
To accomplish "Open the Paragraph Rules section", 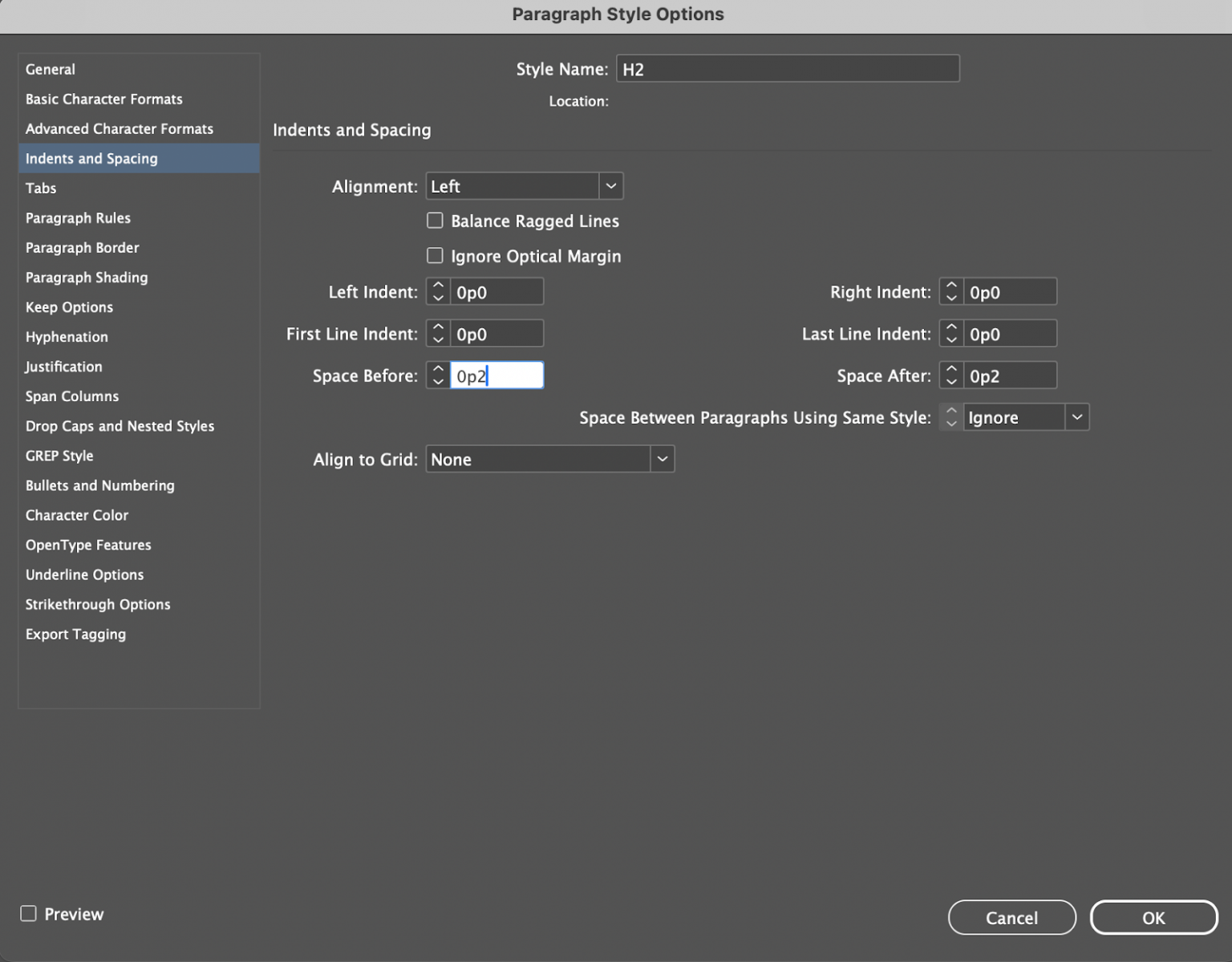I will tap(78, 217).
